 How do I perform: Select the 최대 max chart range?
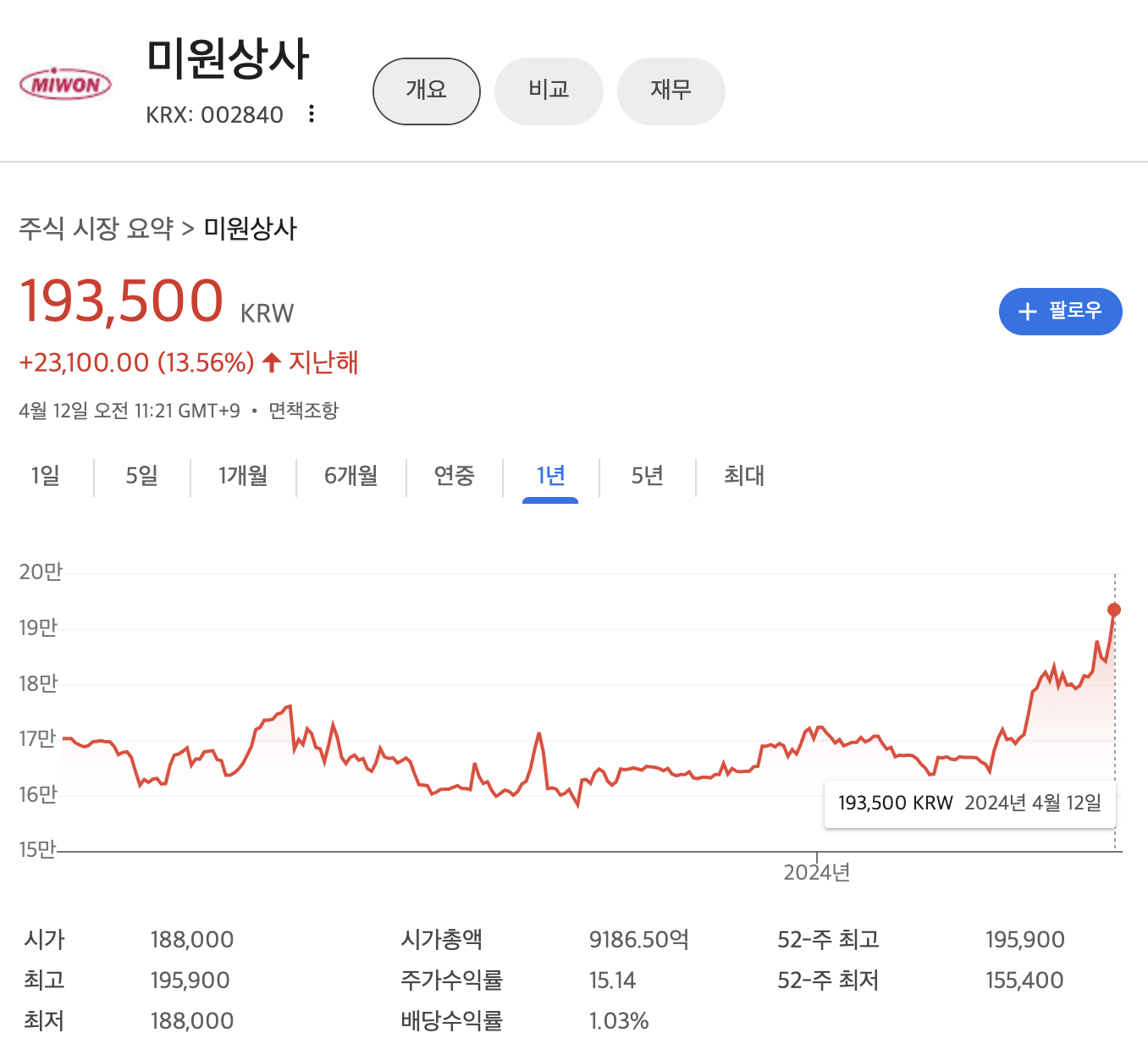(744, 476)
